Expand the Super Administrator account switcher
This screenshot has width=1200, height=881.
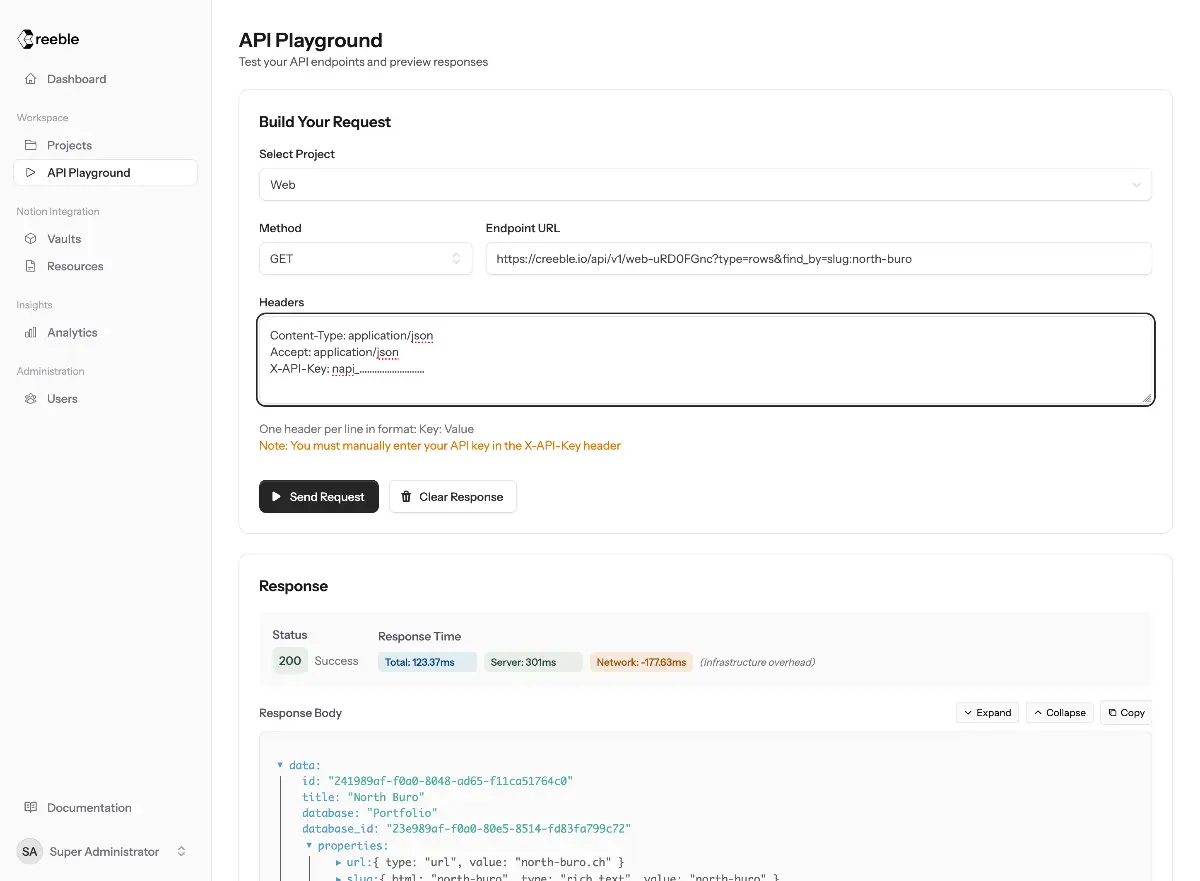(x=181, y=852)
